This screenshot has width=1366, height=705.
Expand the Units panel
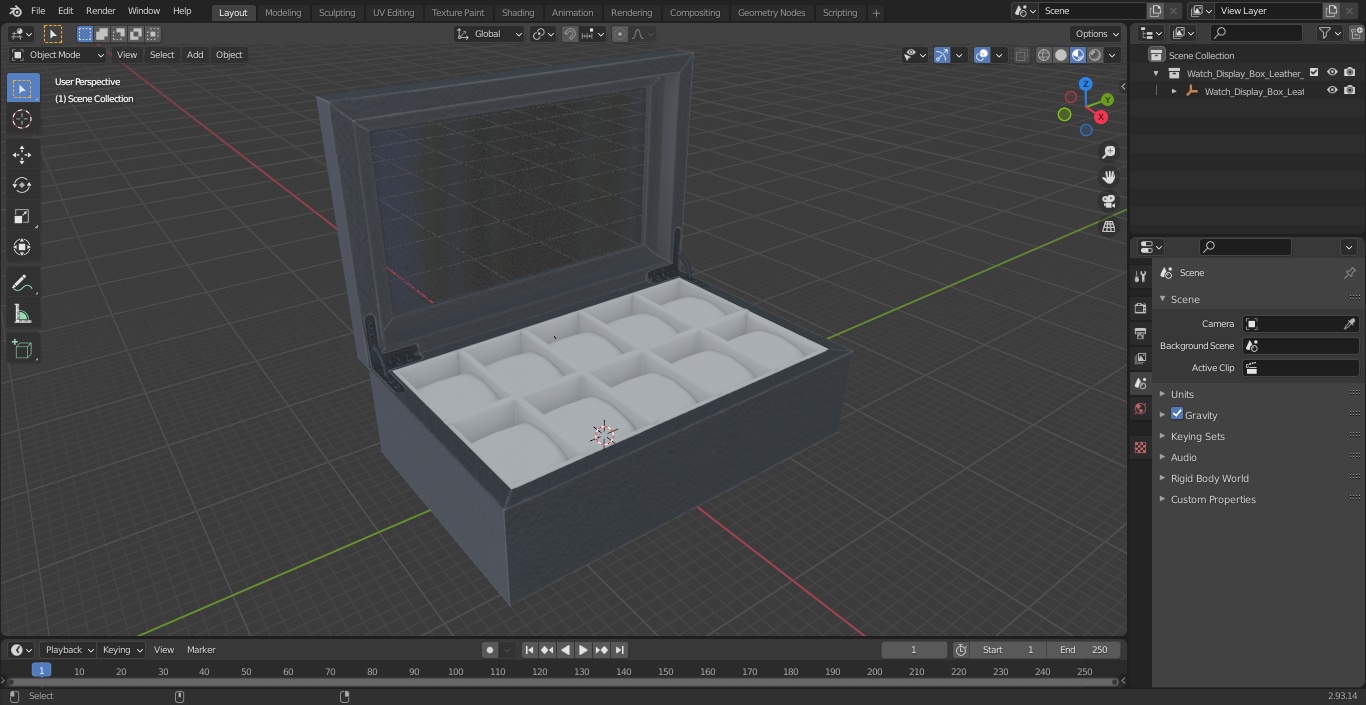1182,394
